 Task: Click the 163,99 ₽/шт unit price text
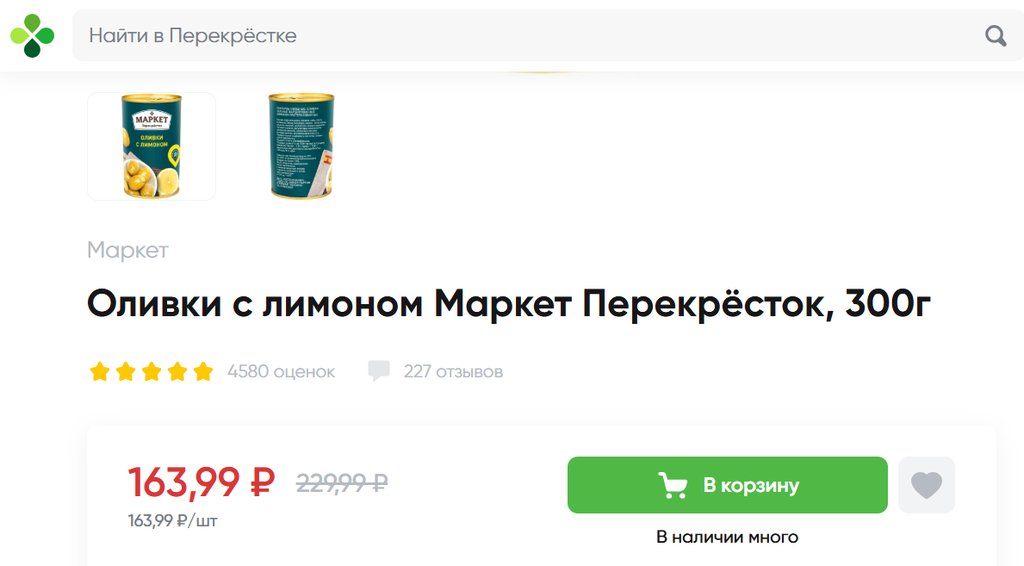(x=172, y=521)
